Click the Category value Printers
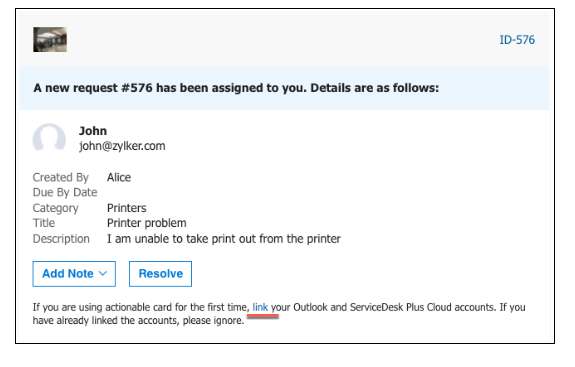 tap(127, 208)
